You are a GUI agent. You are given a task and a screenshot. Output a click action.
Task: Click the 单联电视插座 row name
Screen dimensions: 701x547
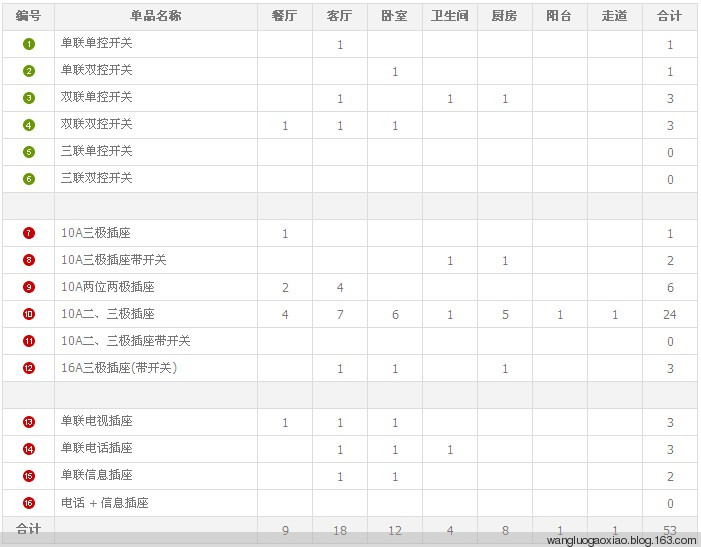point(97,421)
